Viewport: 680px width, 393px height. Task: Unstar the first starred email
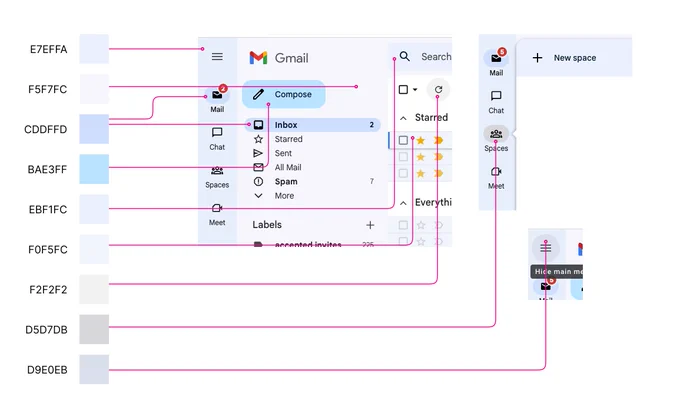[x=420, y=140]
